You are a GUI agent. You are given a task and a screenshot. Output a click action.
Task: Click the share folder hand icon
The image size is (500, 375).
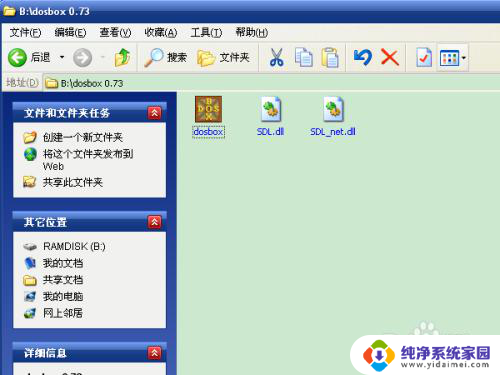click(x=30, y=182)
